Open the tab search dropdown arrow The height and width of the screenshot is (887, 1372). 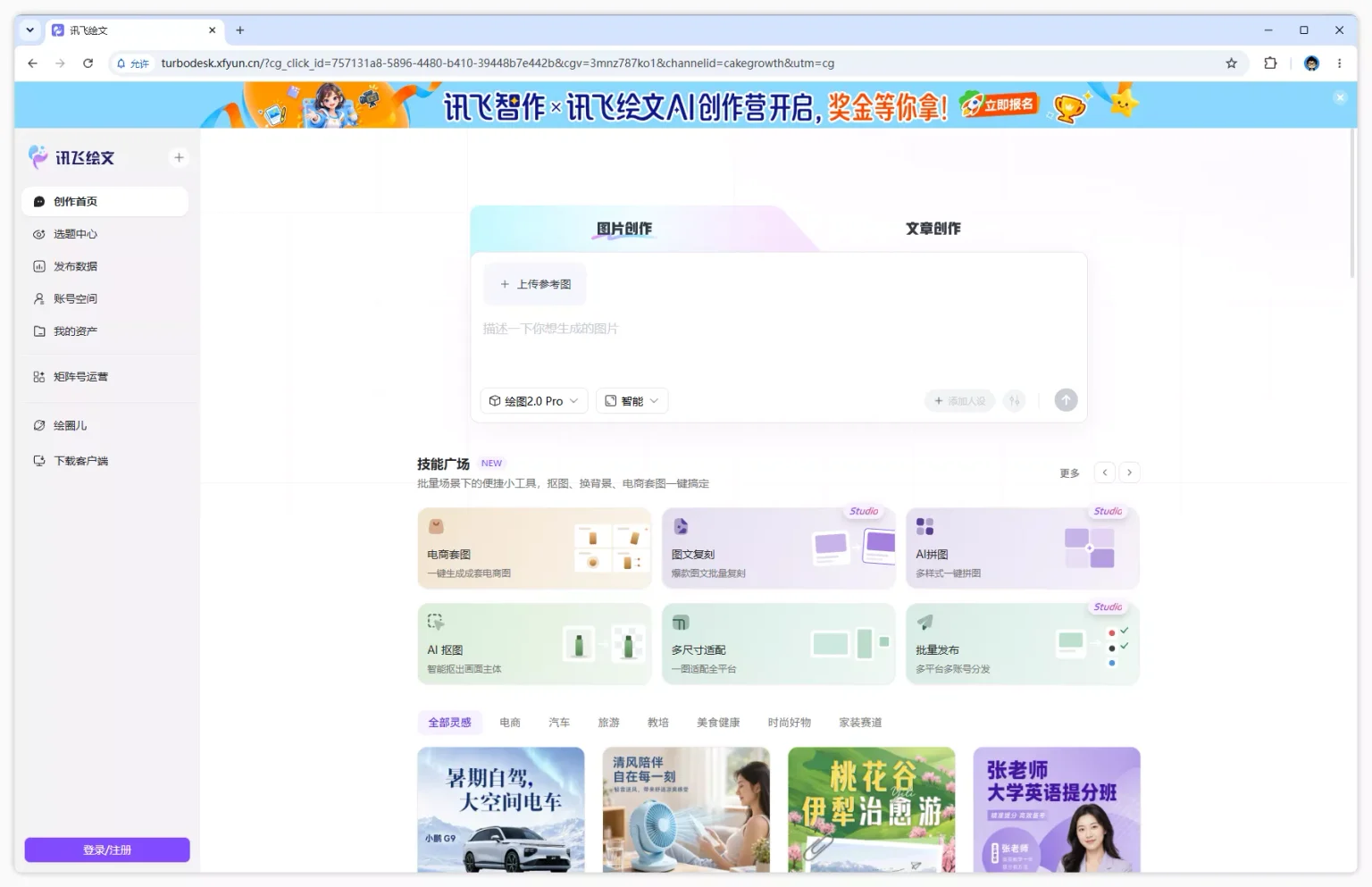click(x=29, y=30)
